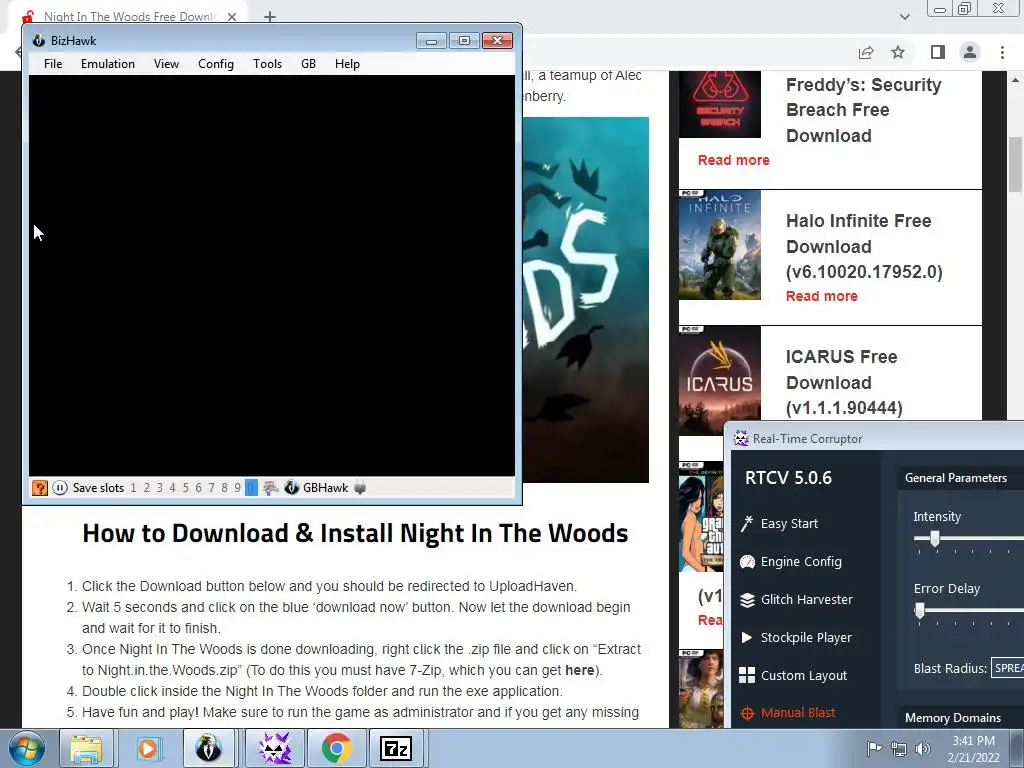The width and height of the screenshot is (1024, 768).
Task: Click Read more under Halo Infinite
Action: point(822,296)
